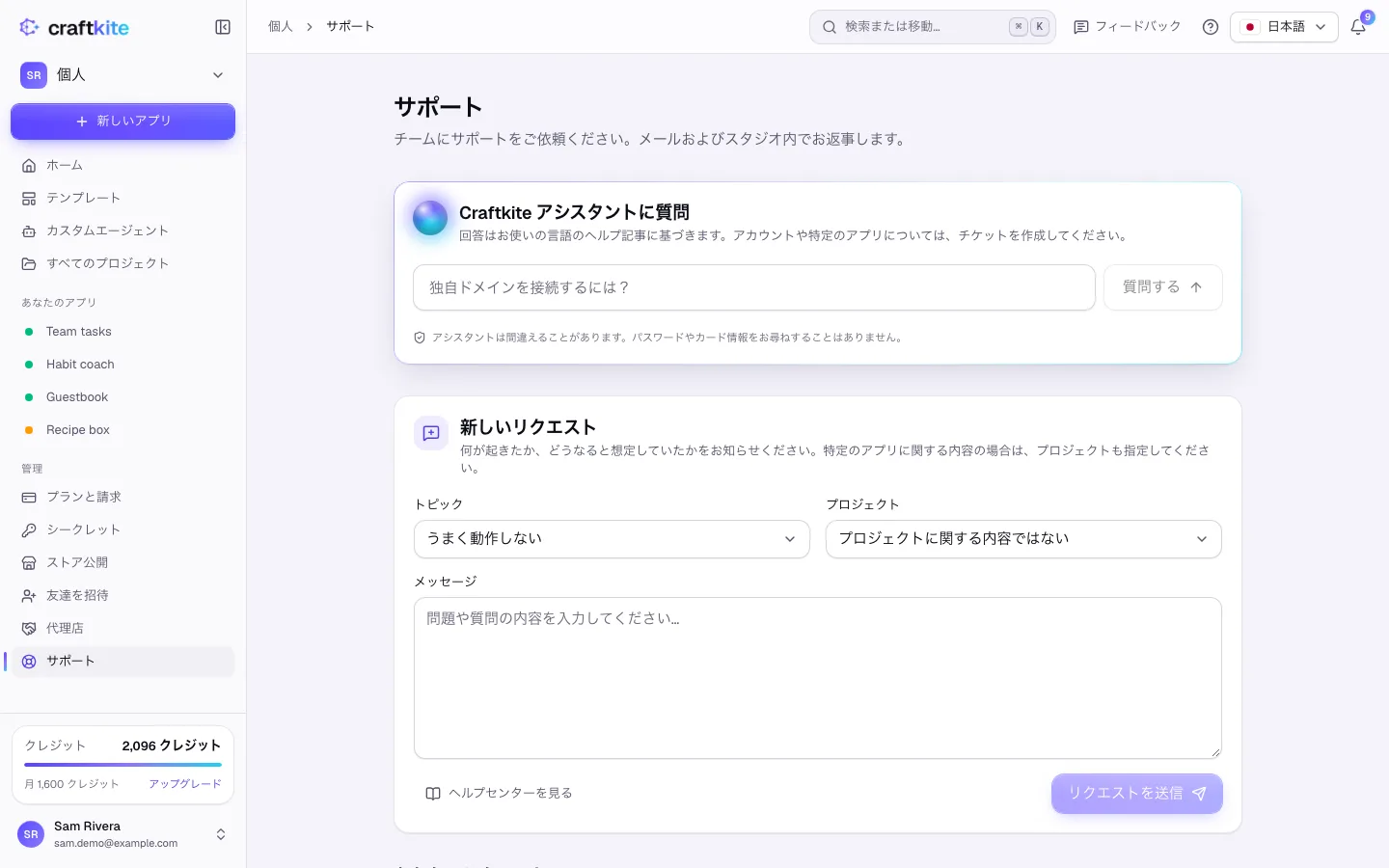Click the 個人 breadcrumb
Screen dimensions: 1389x868
[281, 27]
